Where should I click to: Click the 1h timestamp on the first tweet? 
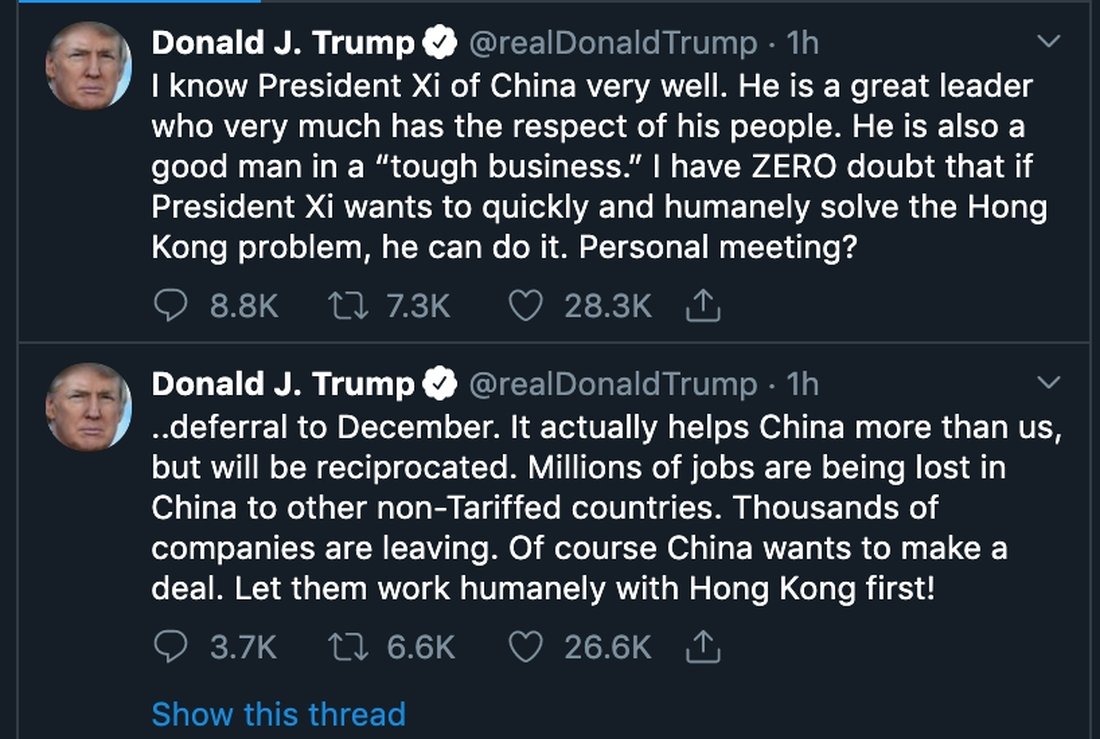[x=803, y=43]
